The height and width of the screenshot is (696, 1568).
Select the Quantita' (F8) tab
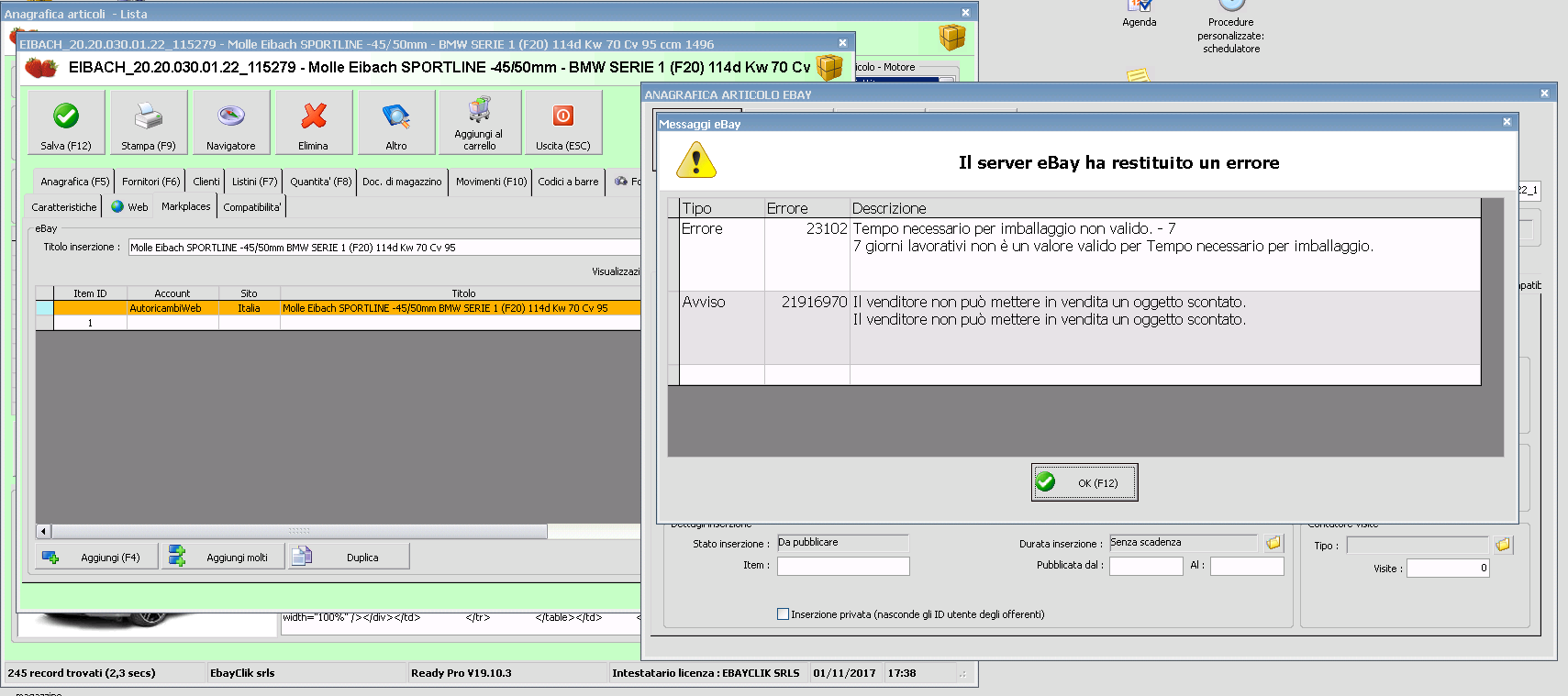click(x=320, y=182)
